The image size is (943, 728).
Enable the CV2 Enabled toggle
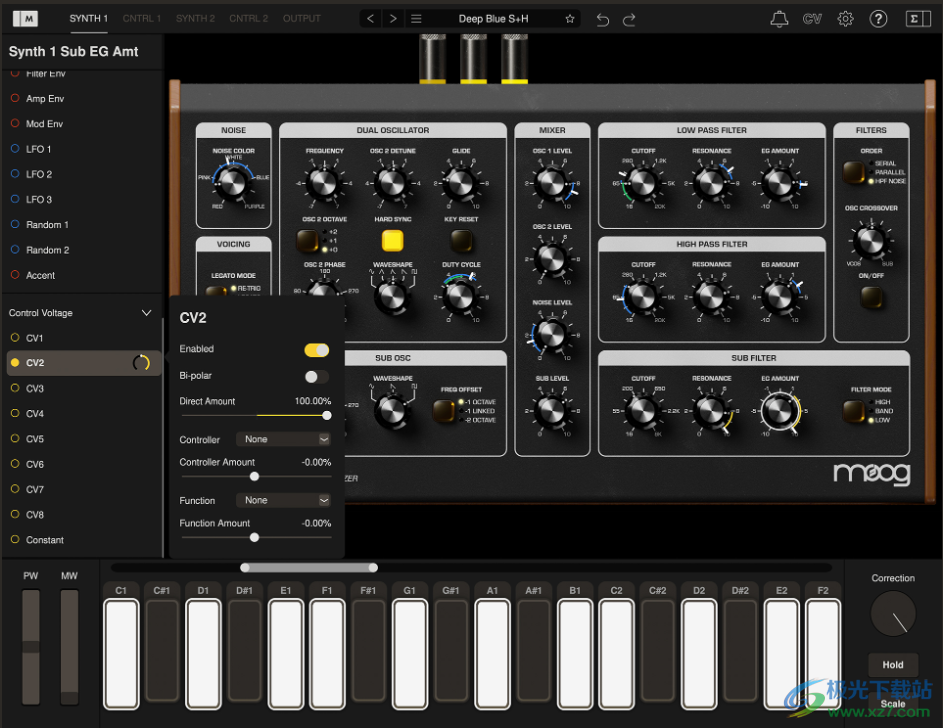[317, 349]
